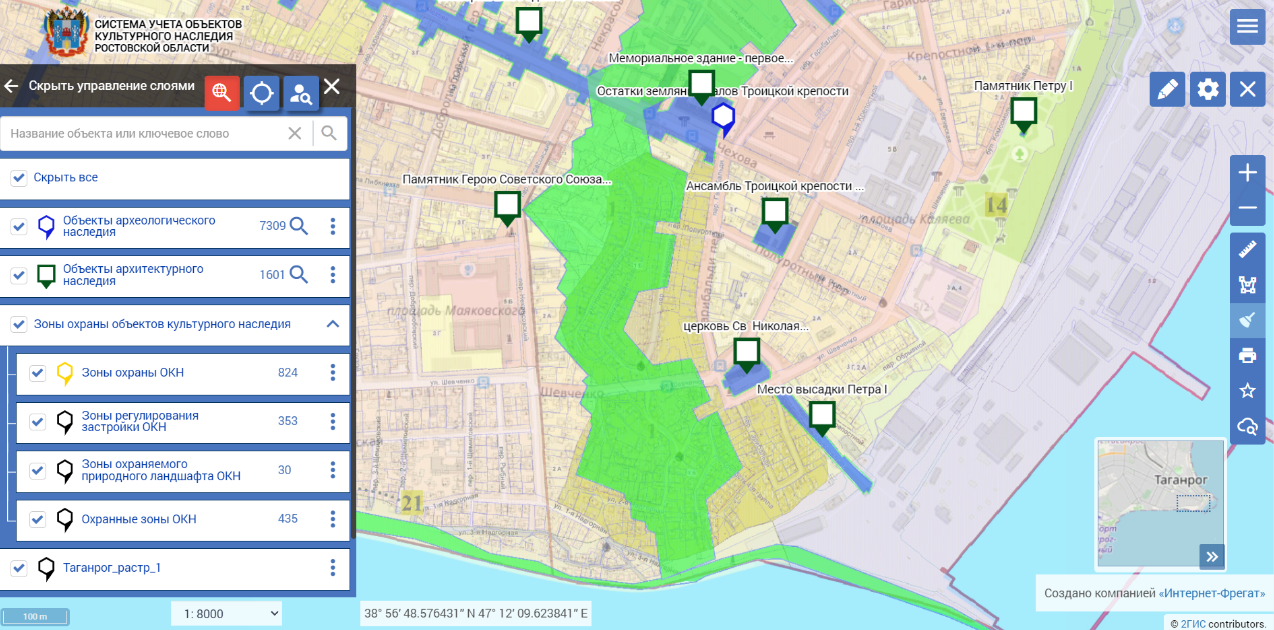The height and width of the screenshot is (630, 1274).
Task: Click the zoom out minus button
Action: pyautogui.click(x=1247, y=208)
